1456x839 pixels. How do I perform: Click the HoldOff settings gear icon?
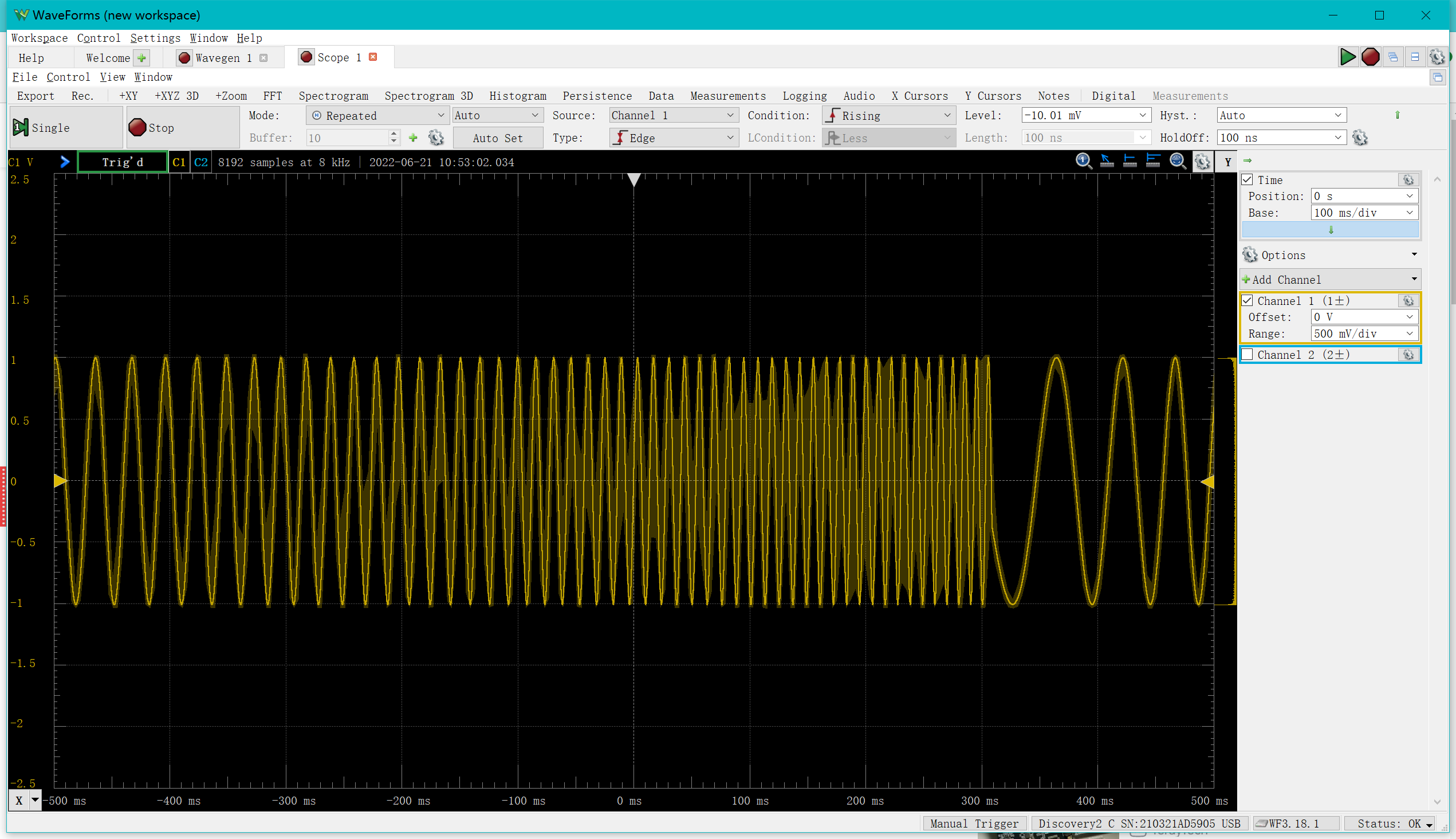point(1360,138)
